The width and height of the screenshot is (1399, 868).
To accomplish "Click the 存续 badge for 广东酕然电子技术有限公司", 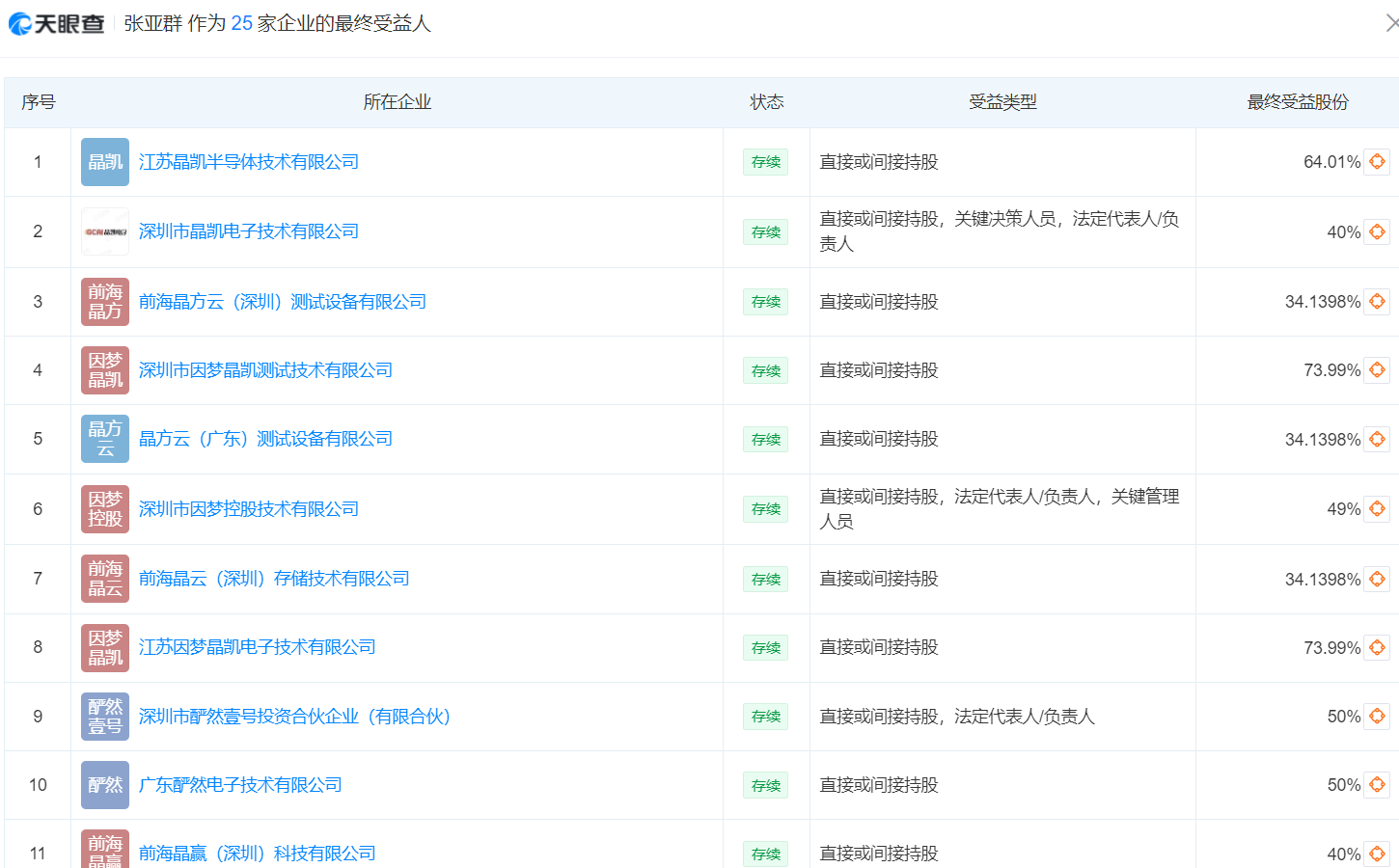I will [765, 785].
